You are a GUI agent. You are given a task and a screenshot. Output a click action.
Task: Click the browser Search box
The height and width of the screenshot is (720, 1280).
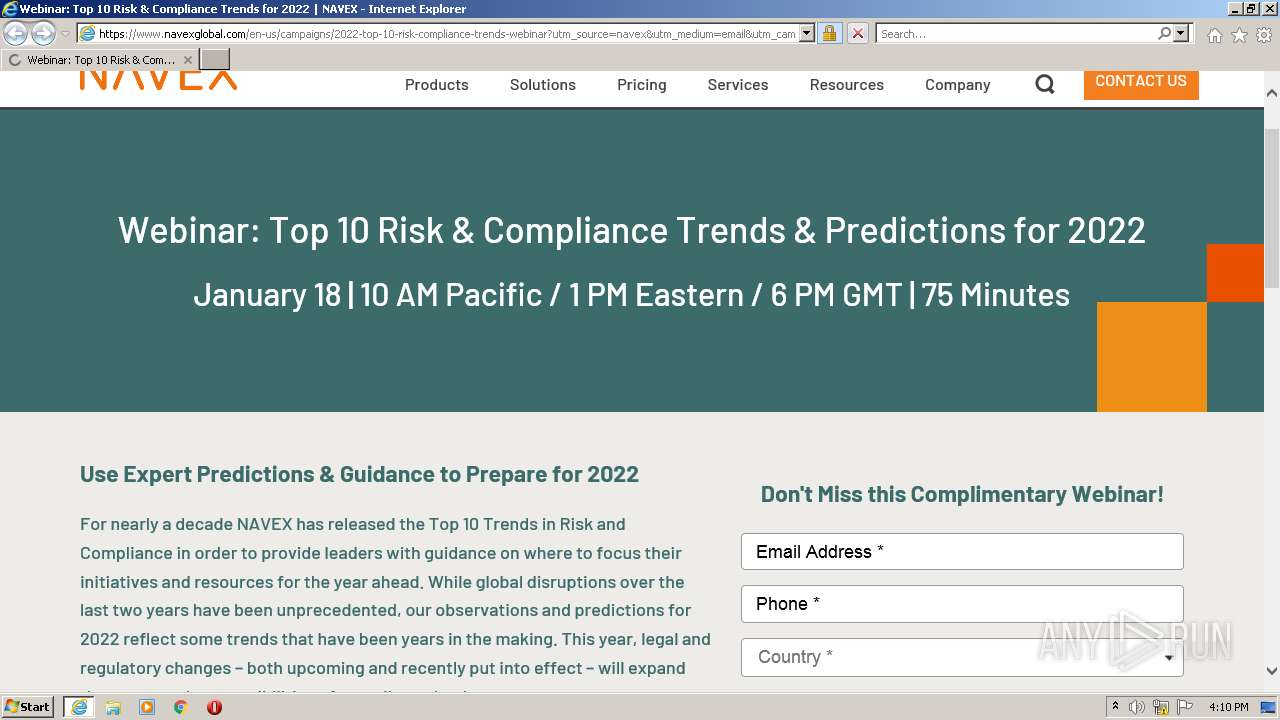click(x=1017, y=34)
